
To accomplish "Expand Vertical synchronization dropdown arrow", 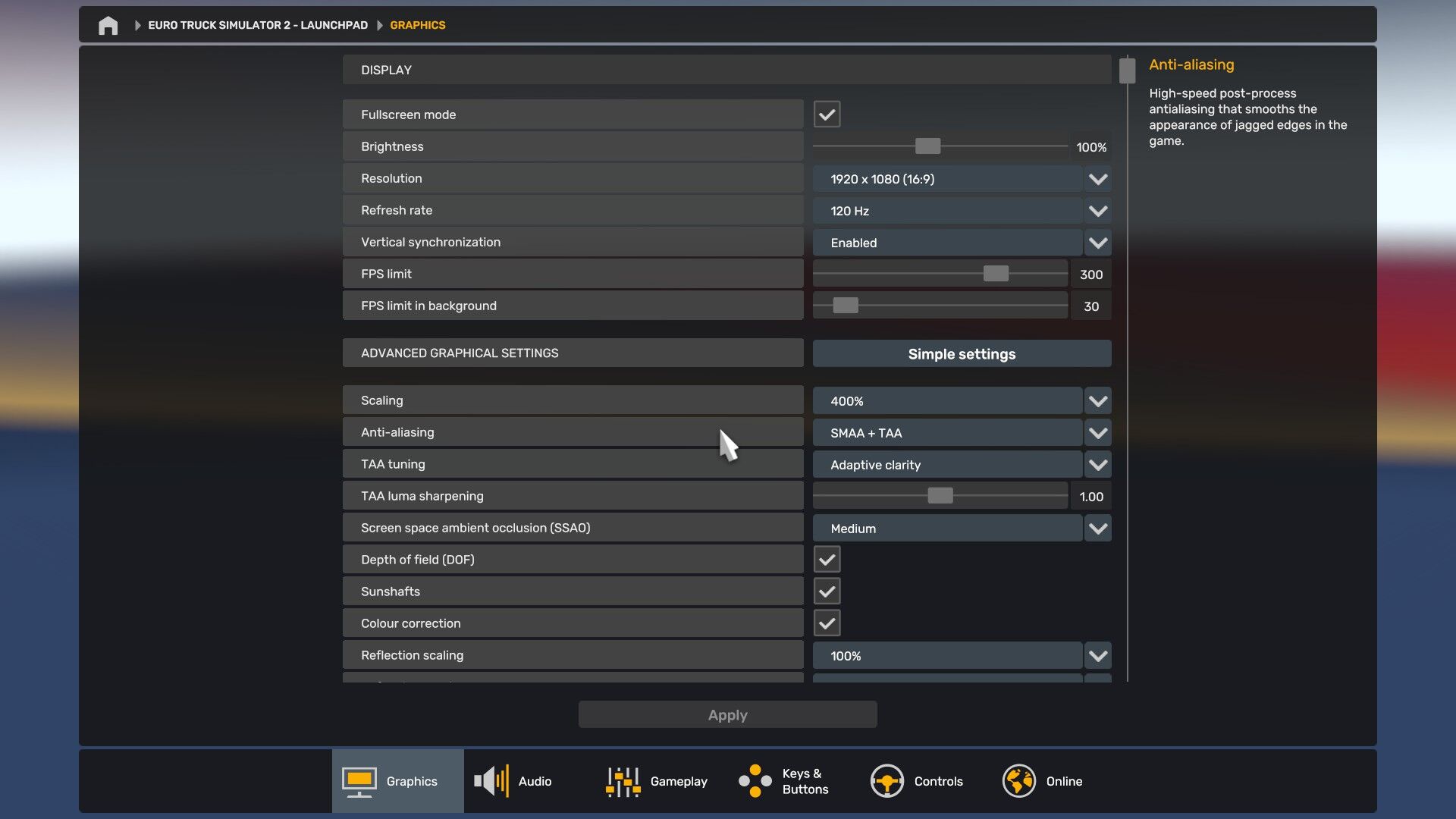I will tap(1098, 243).
